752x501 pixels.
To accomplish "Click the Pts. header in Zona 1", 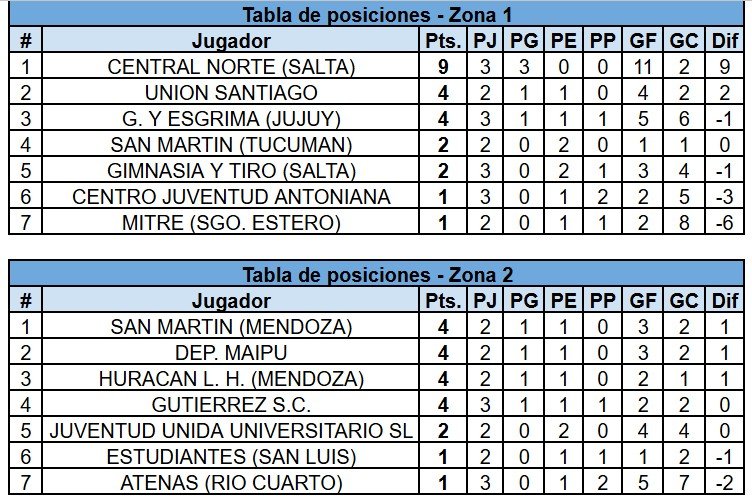I will (443, 40).
